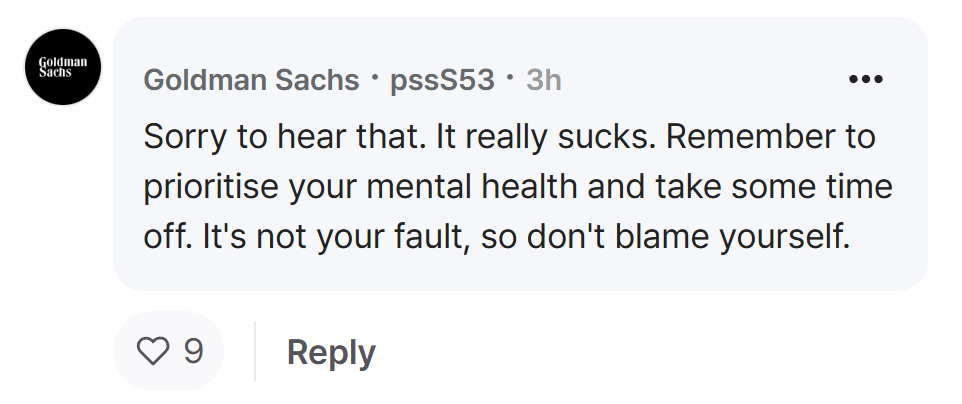This screenshot has width=962, height=404.
Task: Click the words "take some time"
Action: coord(774,186)
